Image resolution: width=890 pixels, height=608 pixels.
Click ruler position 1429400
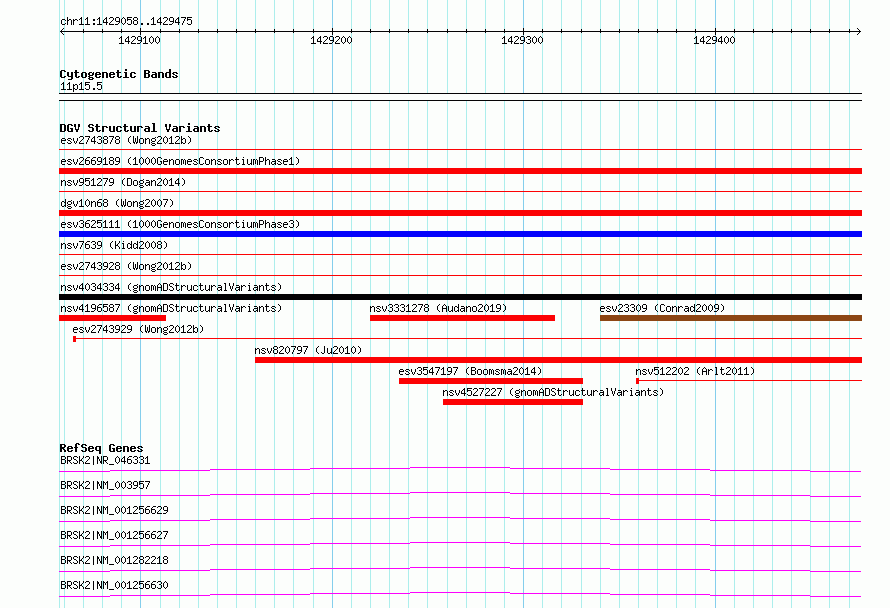[714, 40]
